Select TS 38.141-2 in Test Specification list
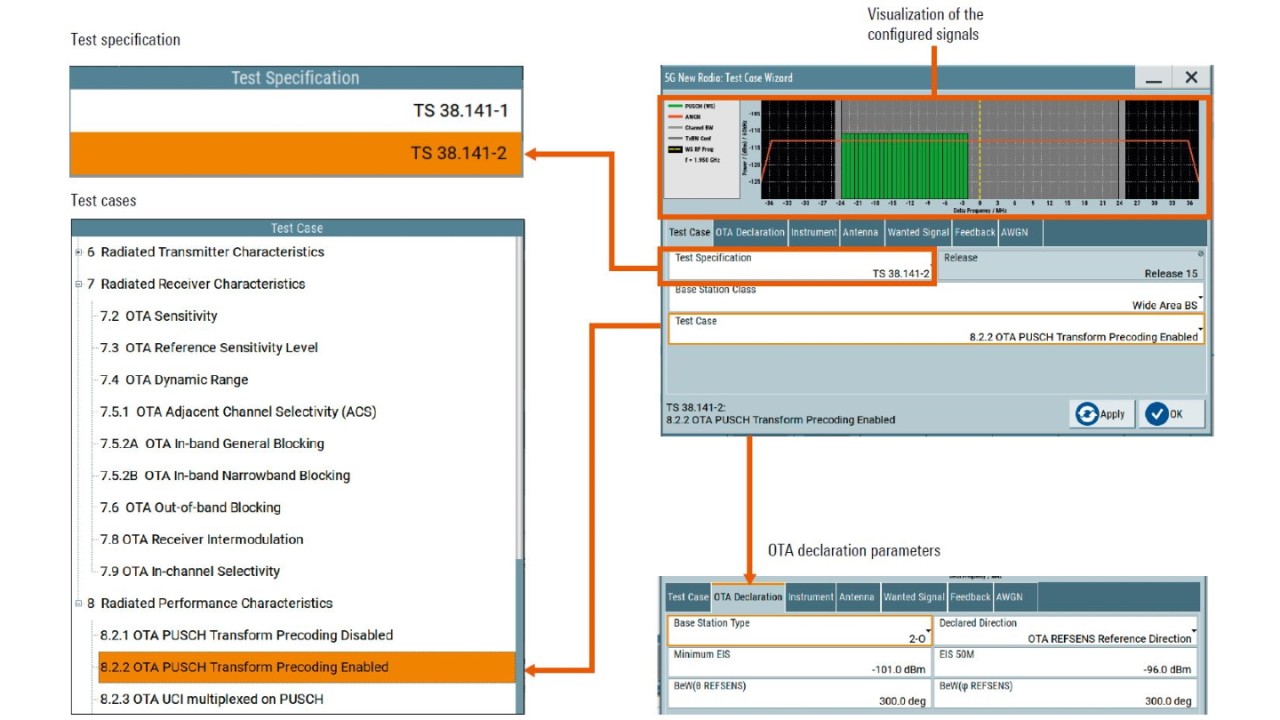1280x720 pixels. pyautogui.click(x=296, y=154)
